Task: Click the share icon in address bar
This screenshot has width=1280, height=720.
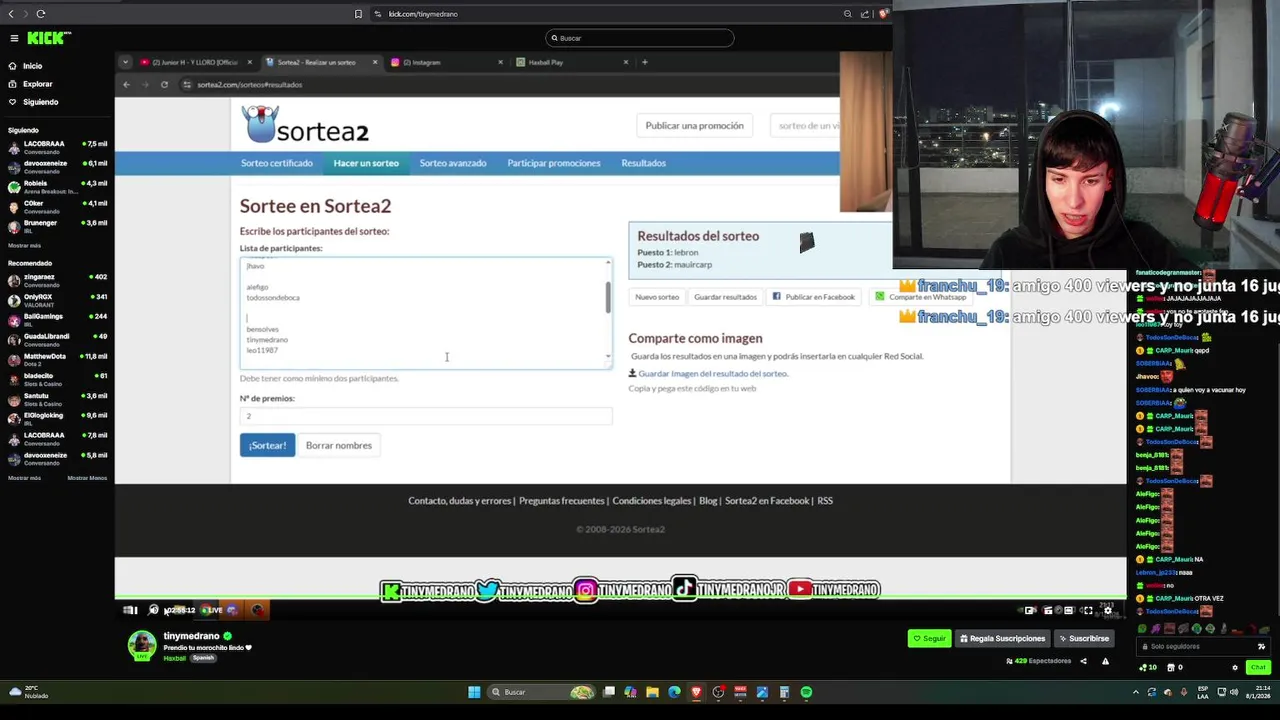Action: pyautogui.click(x=865, y=14)
